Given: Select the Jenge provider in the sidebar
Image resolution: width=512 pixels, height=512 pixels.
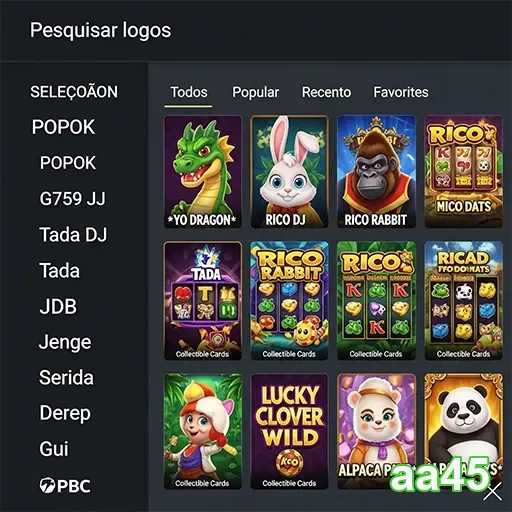Looking at the screenshot, I should click(65, 342).
